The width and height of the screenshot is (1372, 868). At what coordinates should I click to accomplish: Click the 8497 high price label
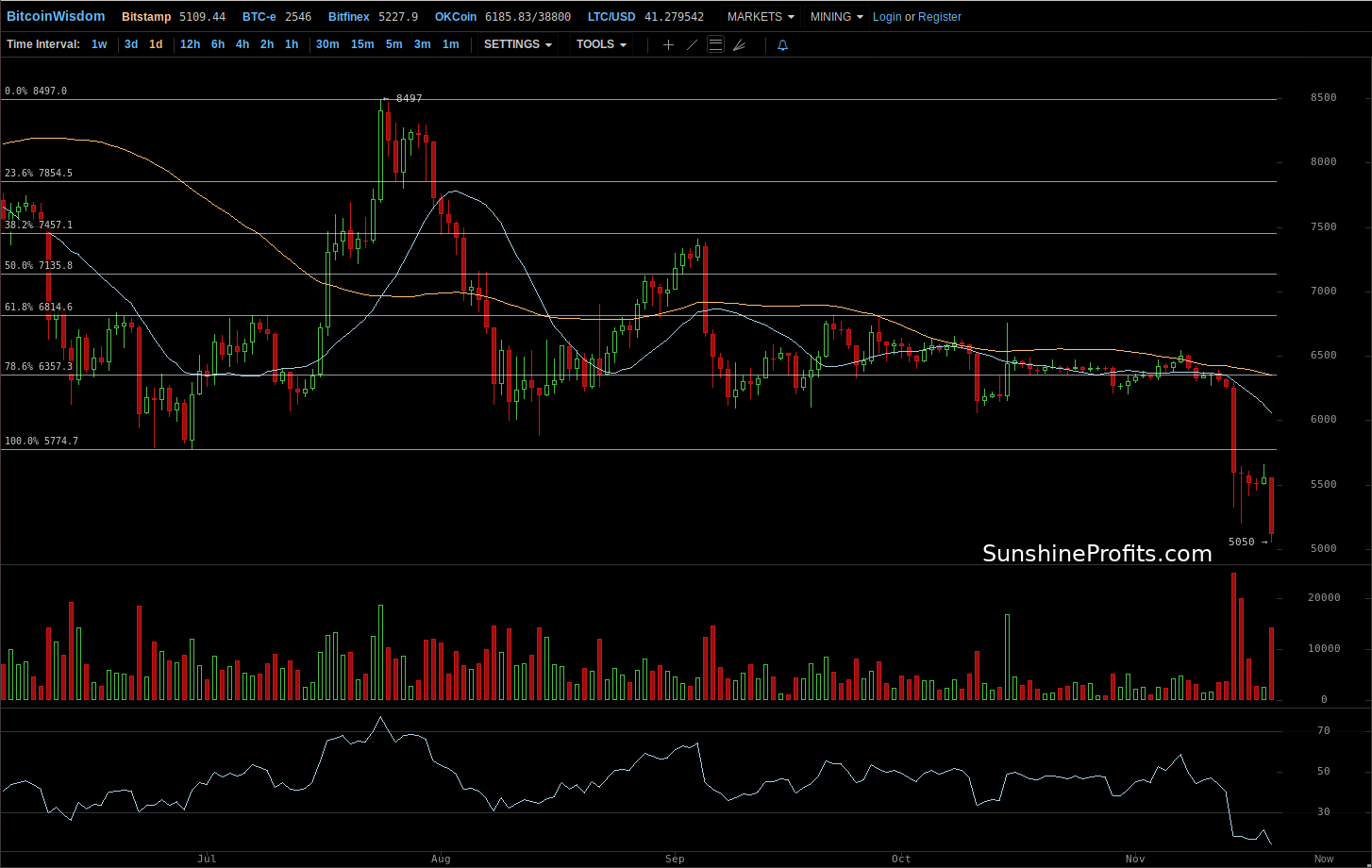tap(410, 98)
